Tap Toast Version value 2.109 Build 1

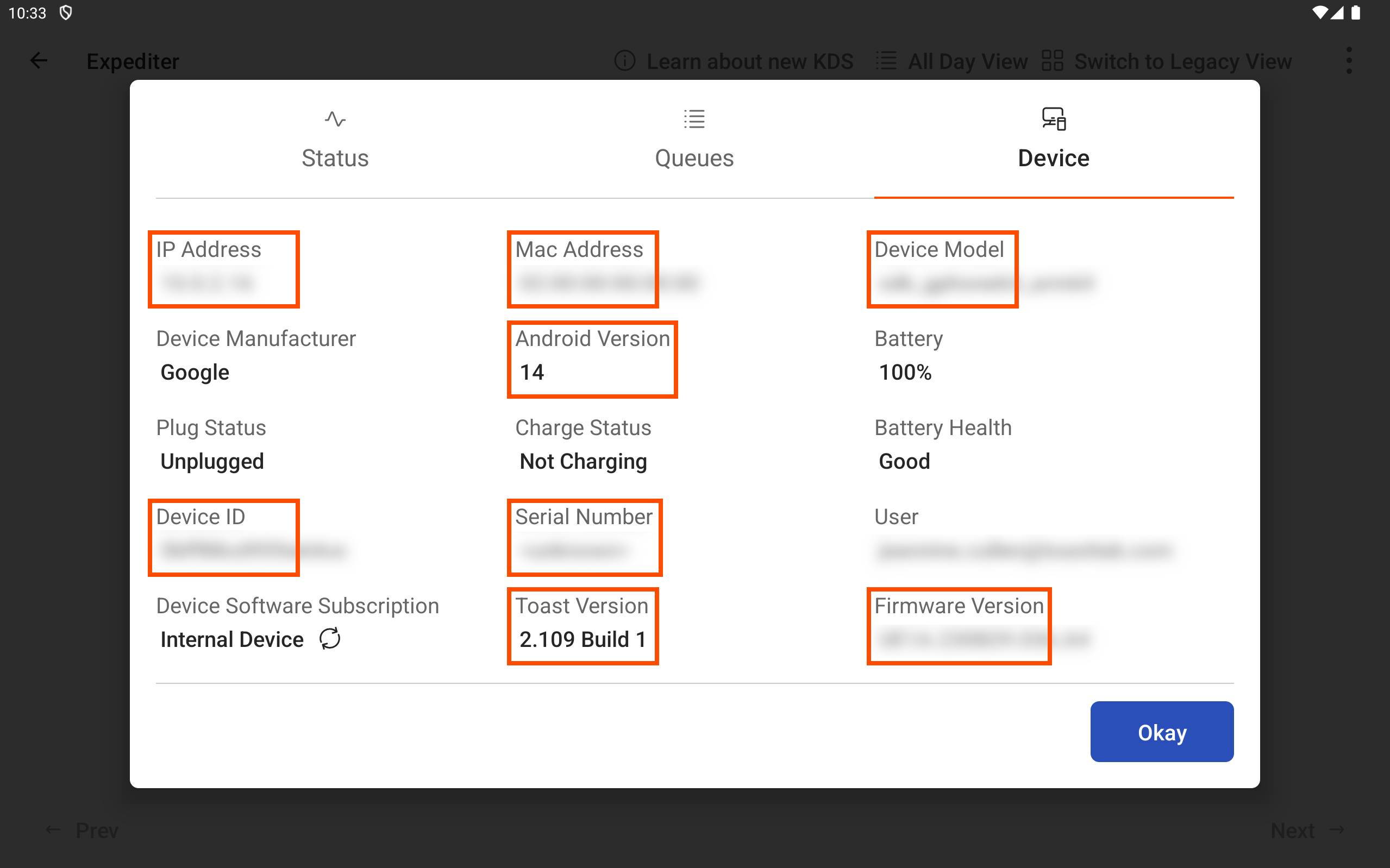(x=583, y=639)
